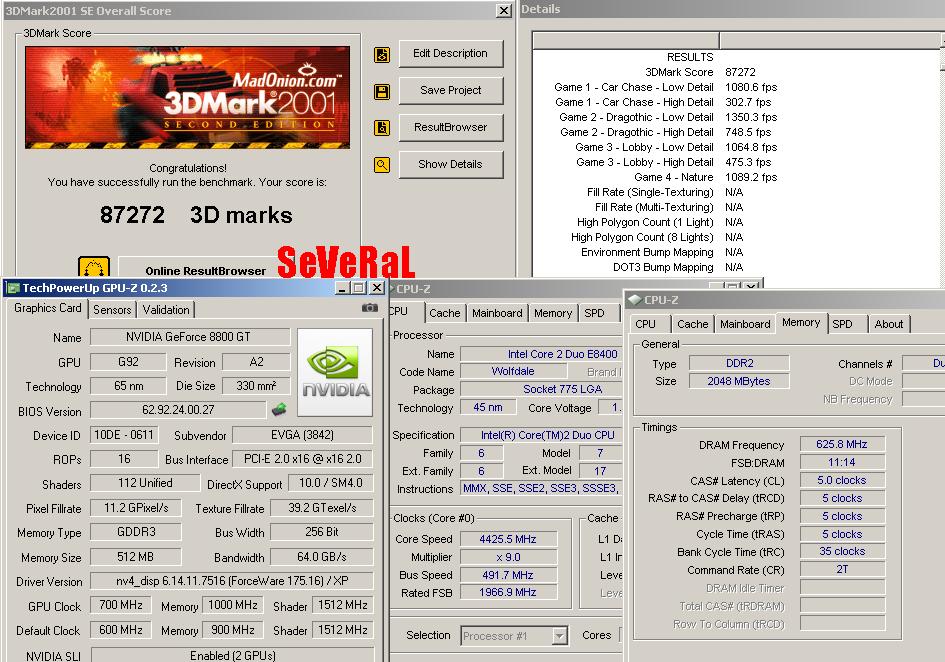This screenshot has height=662, width=945.
Task: Open Mainboard tab in back CPU-Z window
Action: click(497, 313)
